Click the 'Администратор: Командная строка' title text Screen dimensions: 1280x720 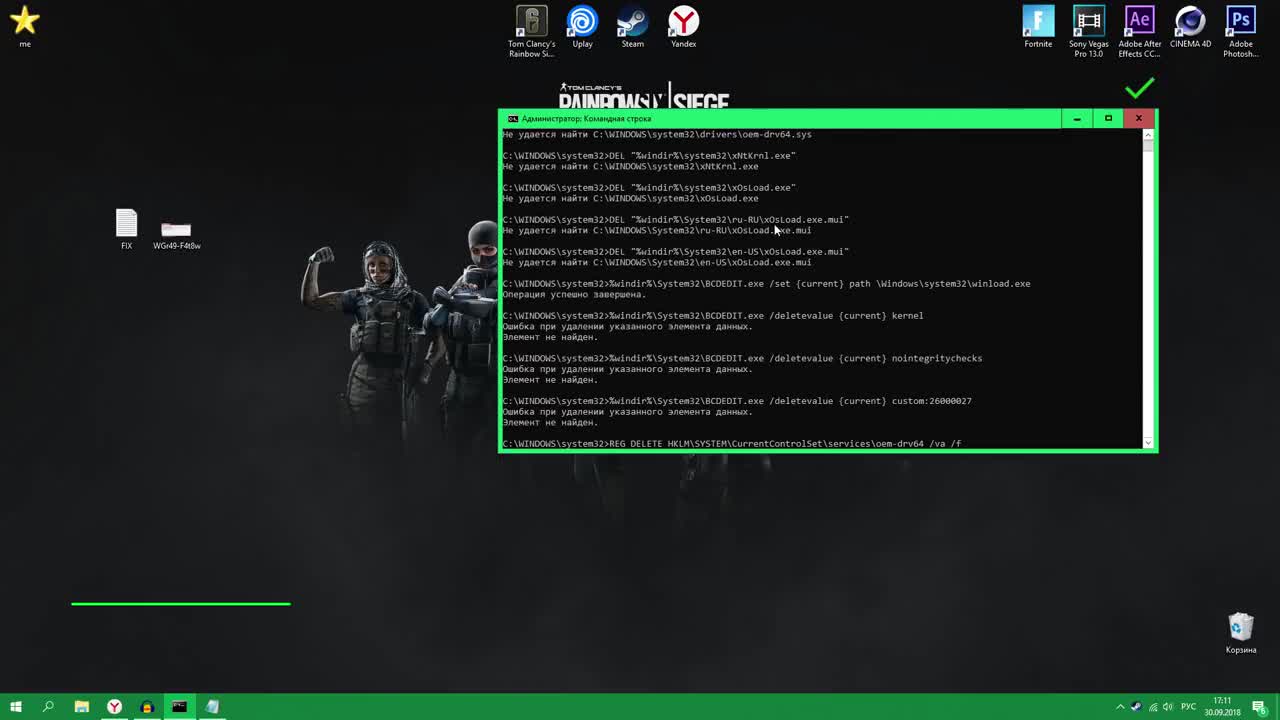tap(586, 118)
